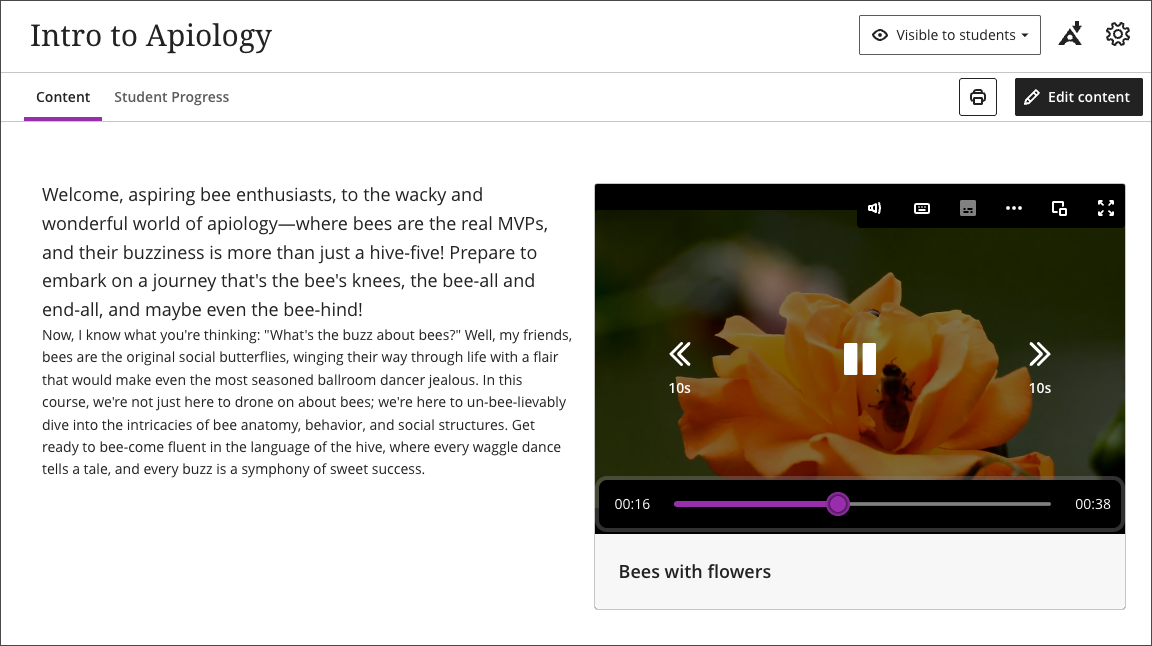Pause the Bees with flowers video

860,359
